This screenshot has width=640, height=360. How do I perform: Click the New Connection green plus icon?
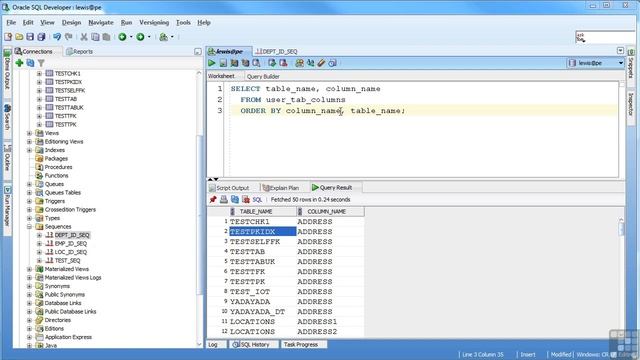click(x=19, y=63)
